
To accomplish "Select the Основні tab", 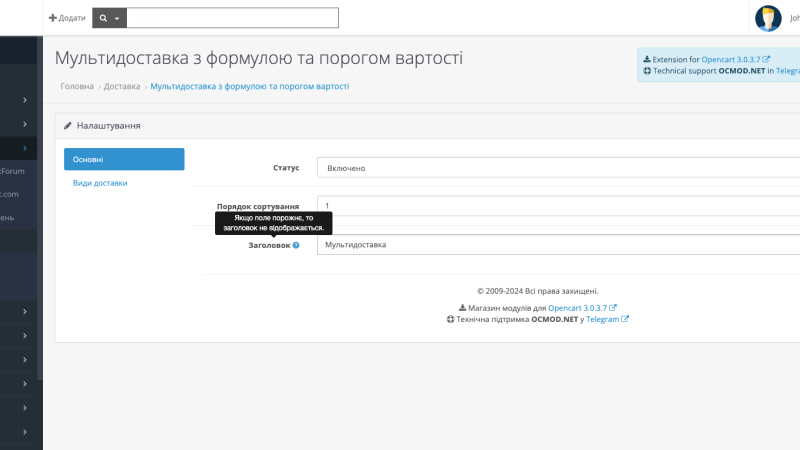I will coord(124,159).
